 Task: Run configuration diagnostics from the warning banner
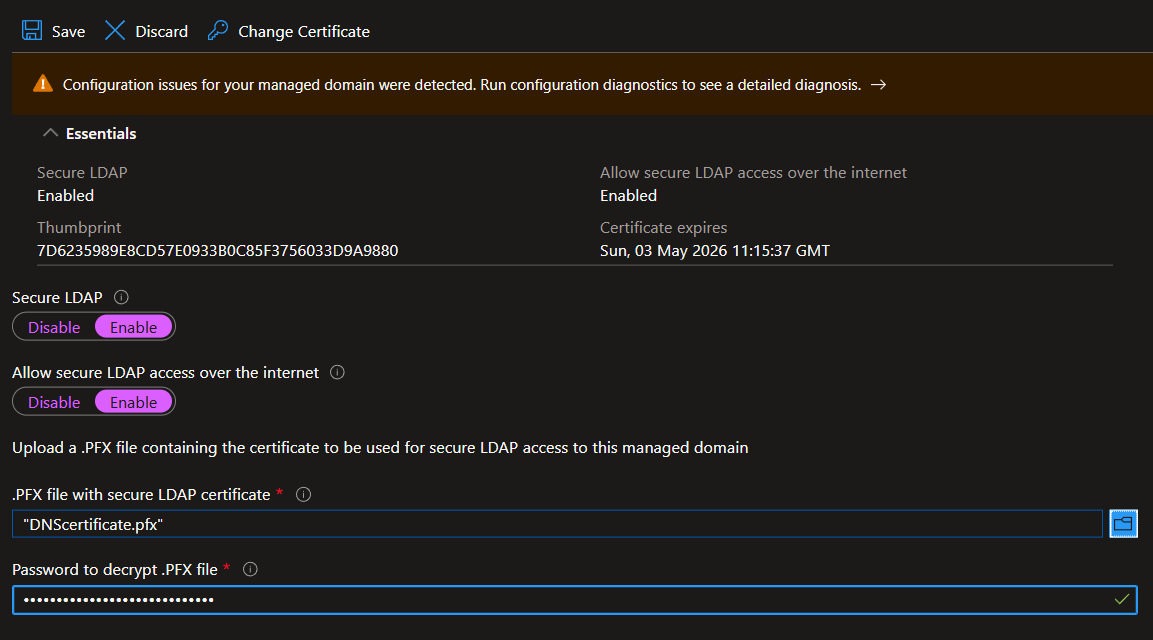point(461,85)
